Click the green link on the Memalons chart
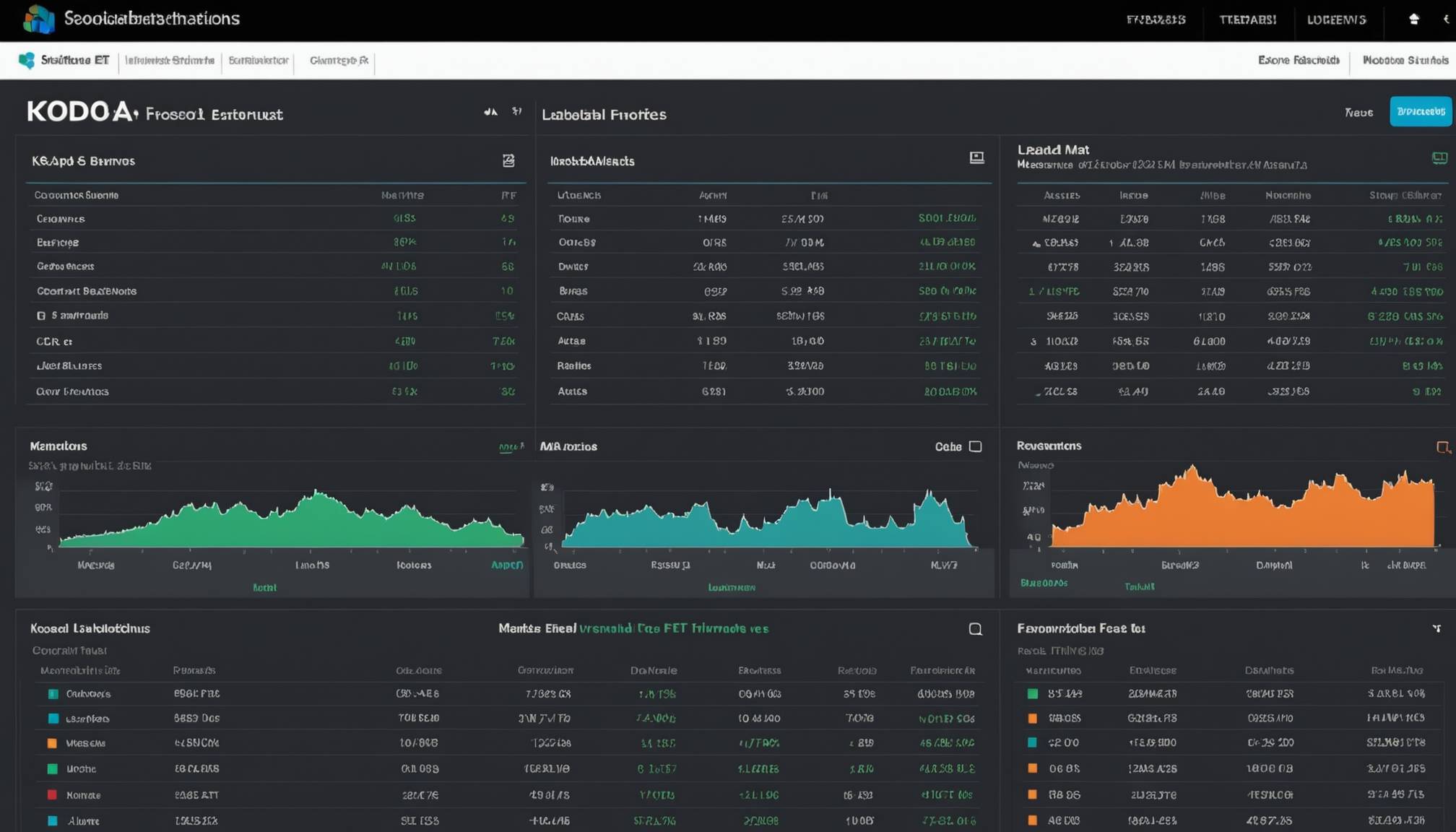The width and height of the screenshot is (1456, 832). 511,447
